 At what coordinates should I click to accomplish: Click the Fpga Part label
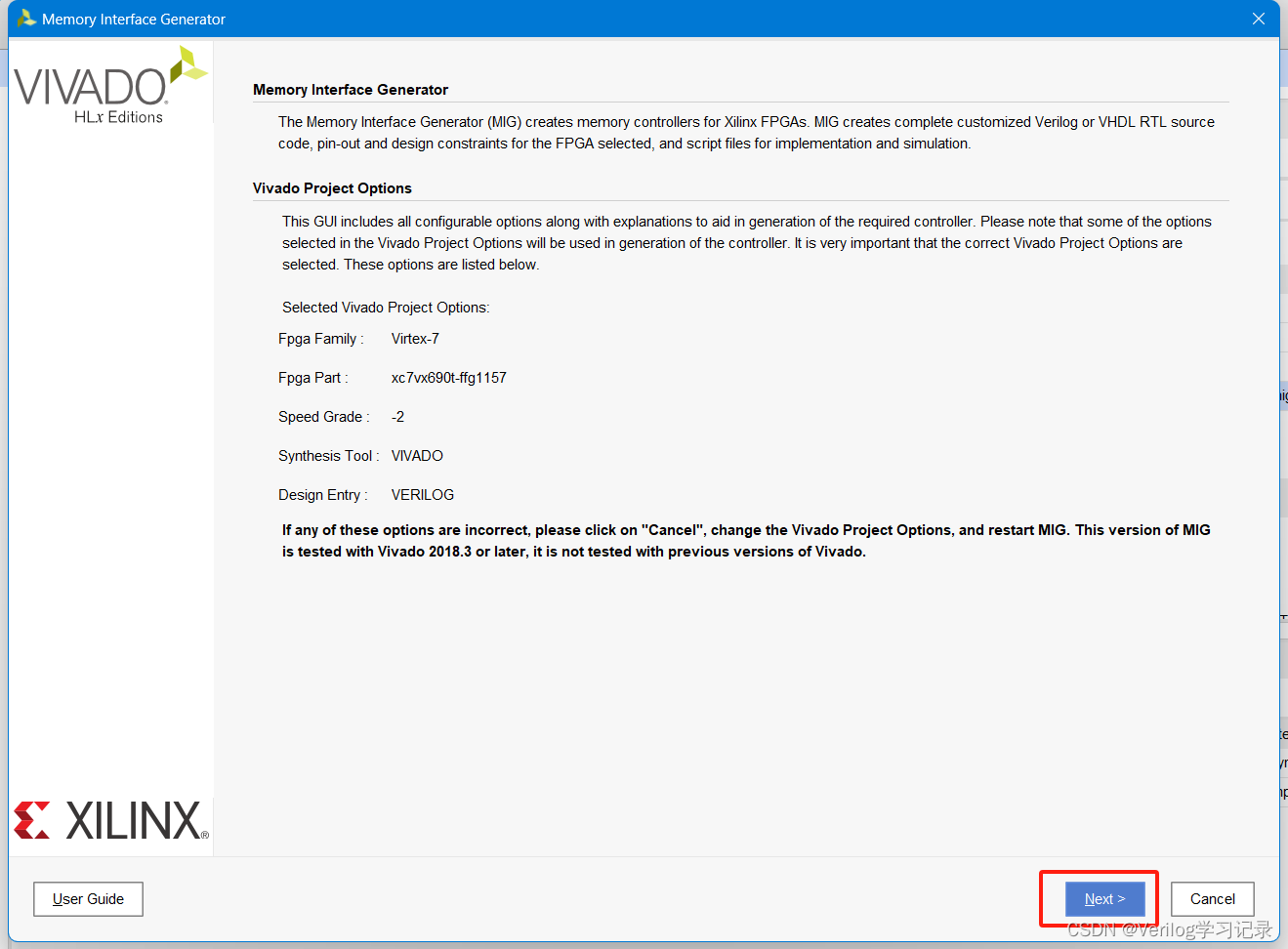pos(312,378)
